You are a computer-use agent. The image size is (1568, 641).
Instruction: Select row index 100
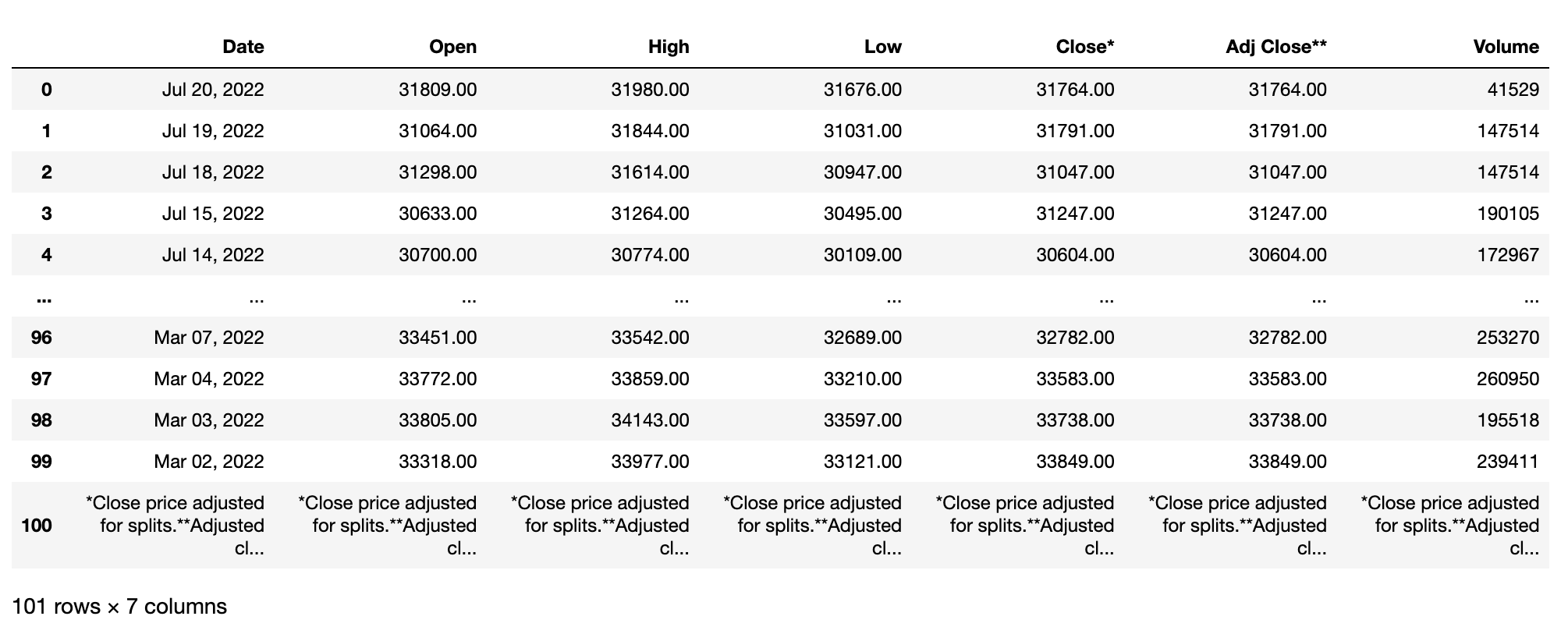click(x=37, y=526)
